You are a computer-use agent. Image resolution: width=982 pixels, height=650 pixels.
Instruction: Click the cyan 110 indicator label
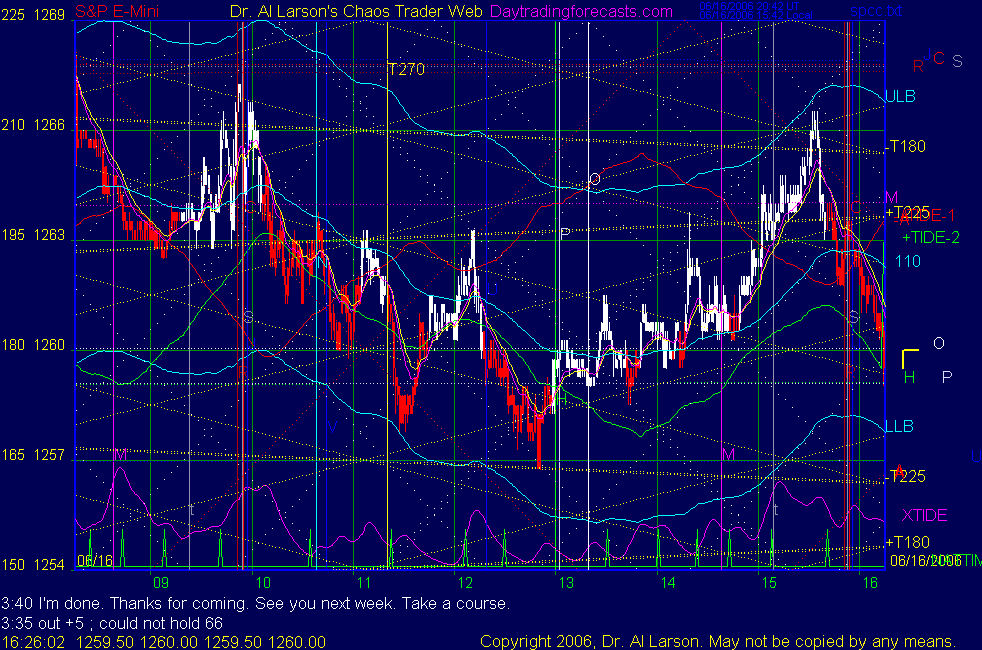tap(908, 261)
